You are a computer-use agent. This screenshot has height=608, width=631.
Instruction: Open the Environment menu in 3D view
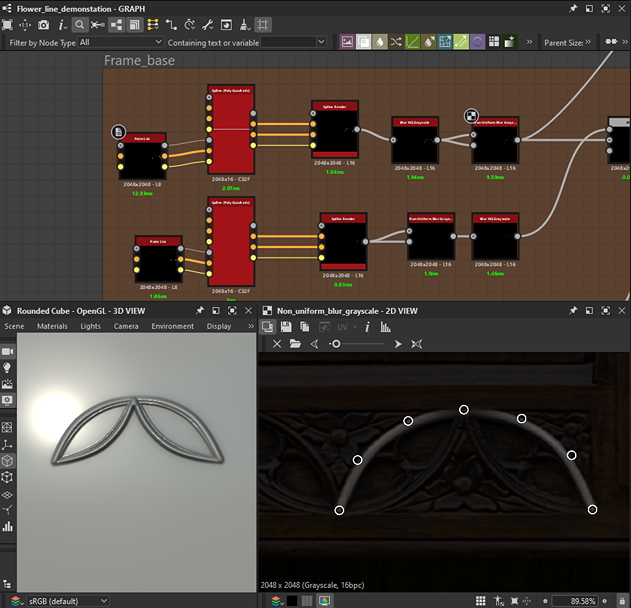pyautogui.click(x=172, y=326)
